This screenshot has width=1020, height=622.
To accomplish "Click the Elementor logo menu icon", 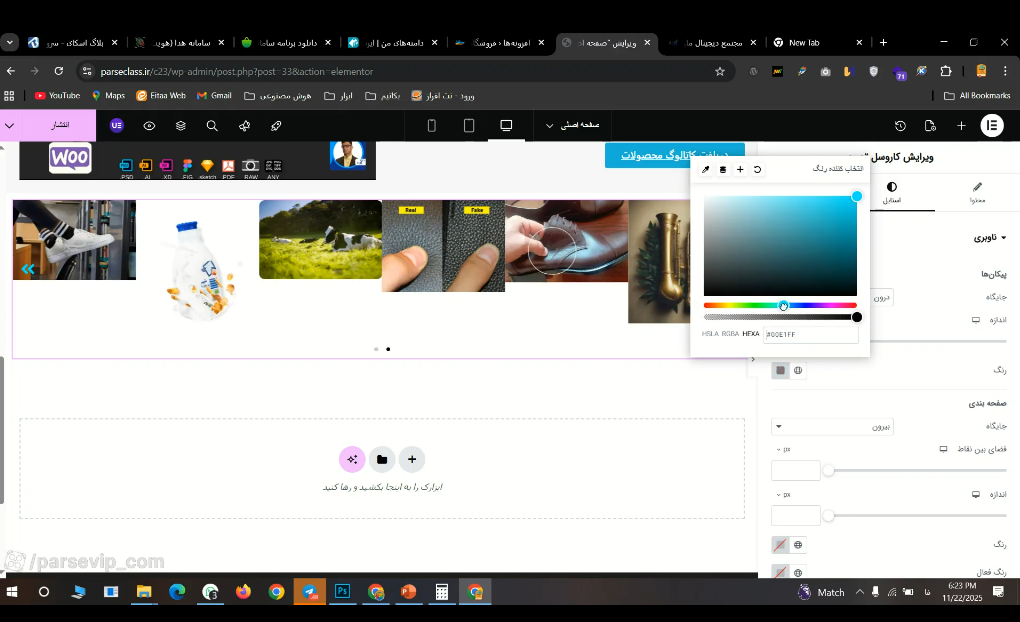I will tap(992, 126).
